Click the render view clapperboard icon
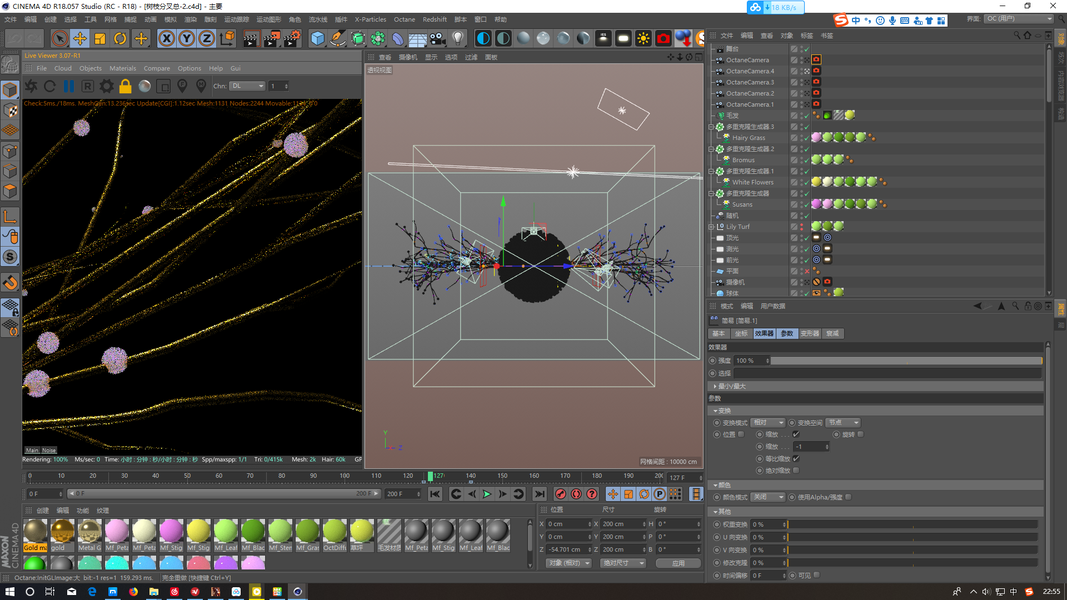The image size is (1067, 600). click(x=251, y=39)
